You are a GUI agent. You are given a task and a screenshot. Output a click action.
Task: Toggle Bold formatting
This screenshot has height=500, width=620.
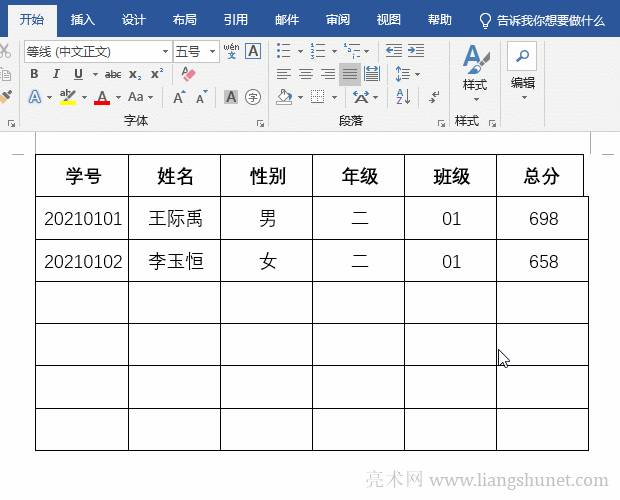click(34, 74)
